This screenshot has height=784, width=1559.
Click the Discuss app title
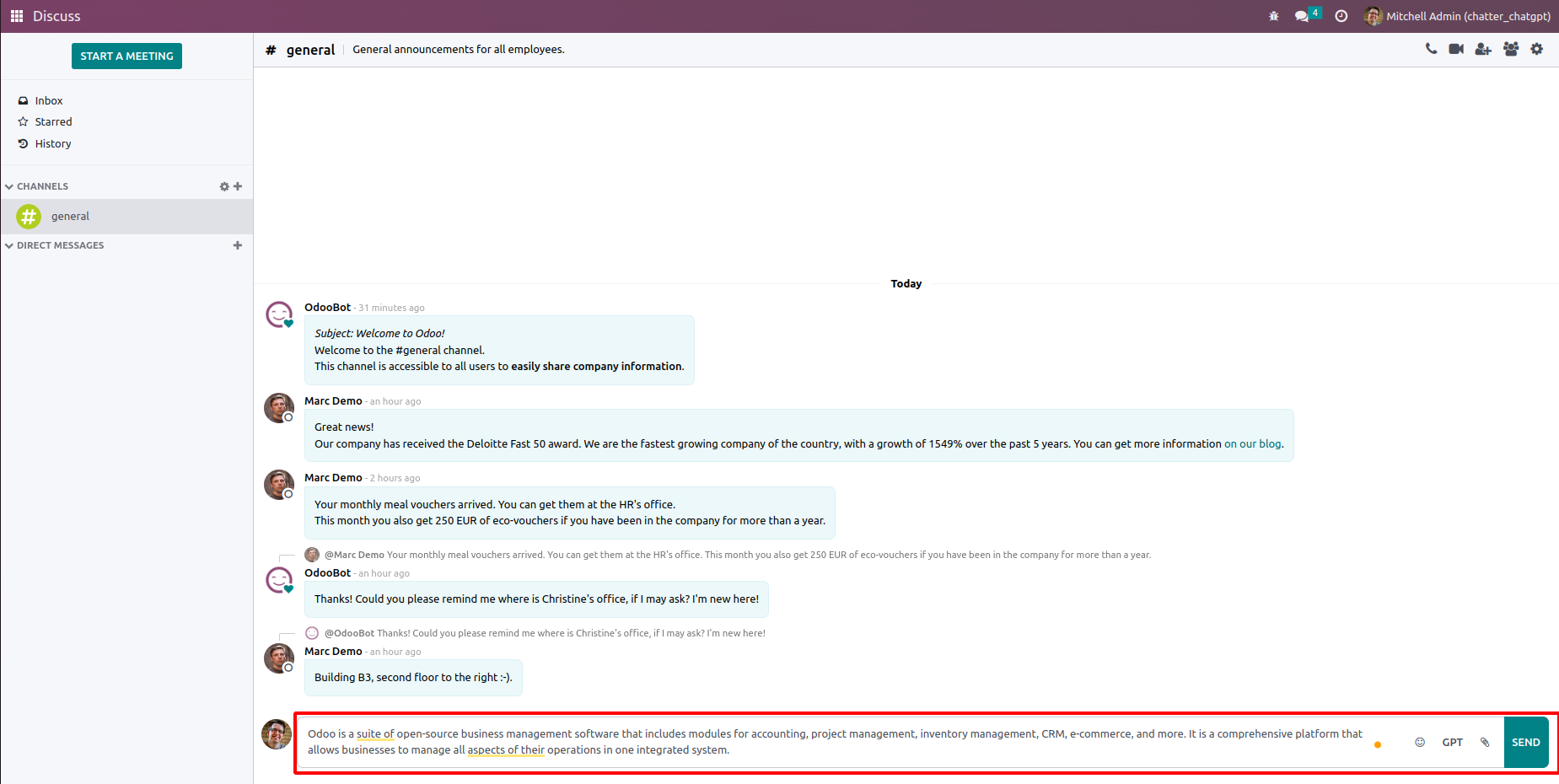click(x=56, y=16)
